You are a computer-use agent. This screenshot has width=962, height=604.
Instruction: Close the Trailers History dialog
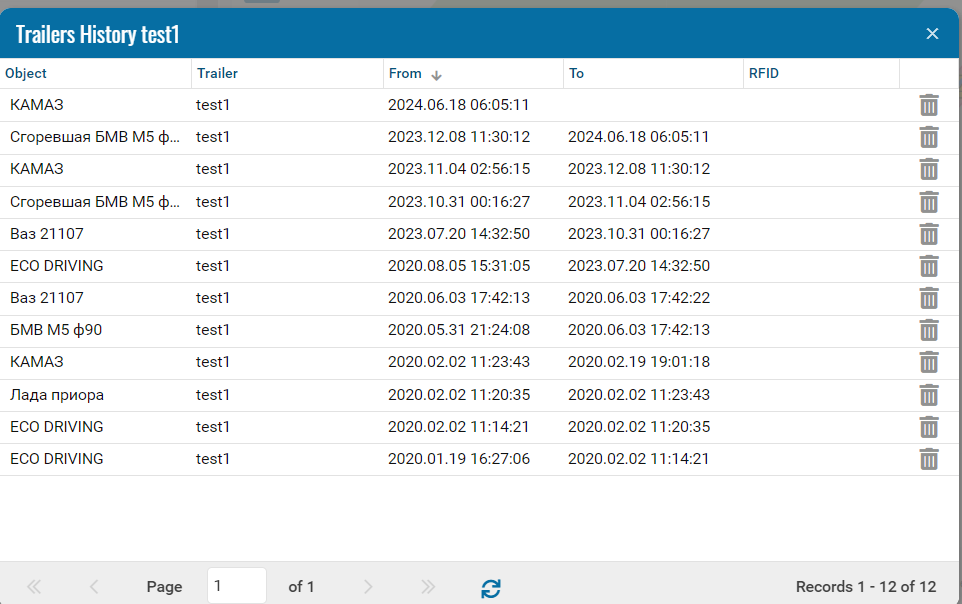coord(932,34)
